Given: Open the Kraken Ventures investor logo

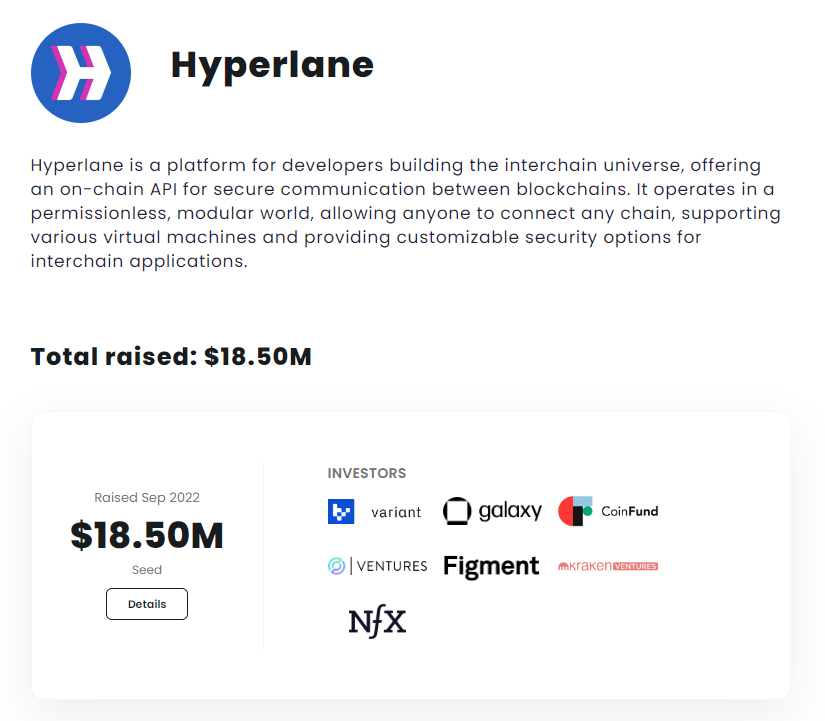Looking at the screenshot, I should (608, 566).
